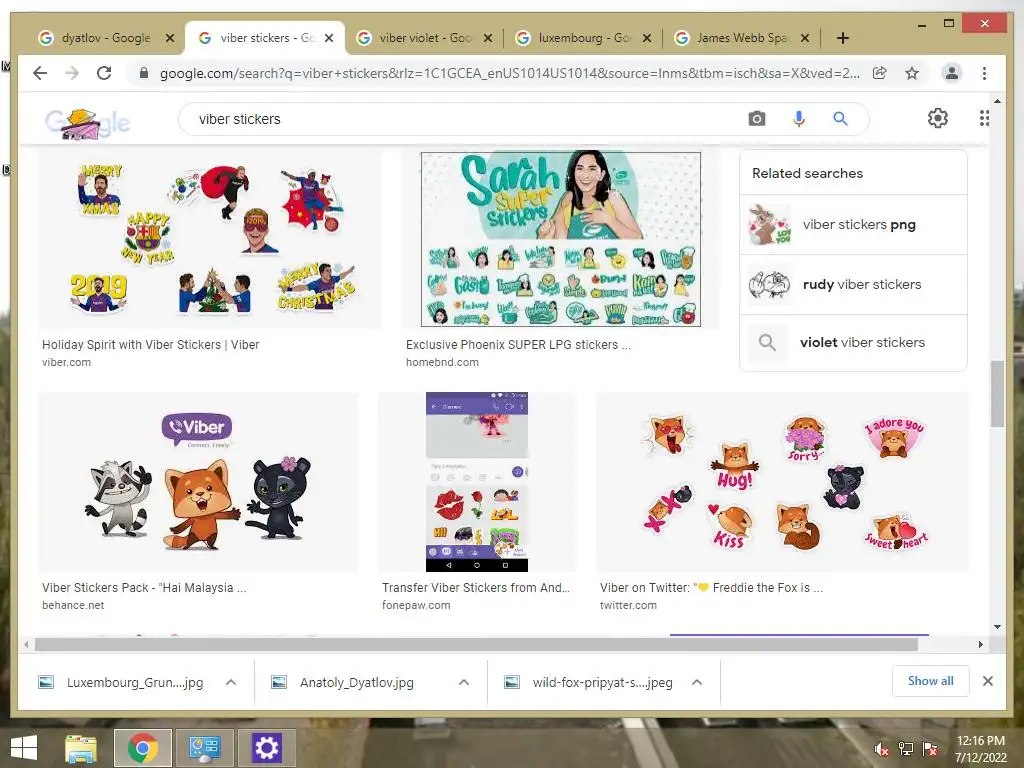
Task: Open network tray icon
Action: (x=906, y=749)
